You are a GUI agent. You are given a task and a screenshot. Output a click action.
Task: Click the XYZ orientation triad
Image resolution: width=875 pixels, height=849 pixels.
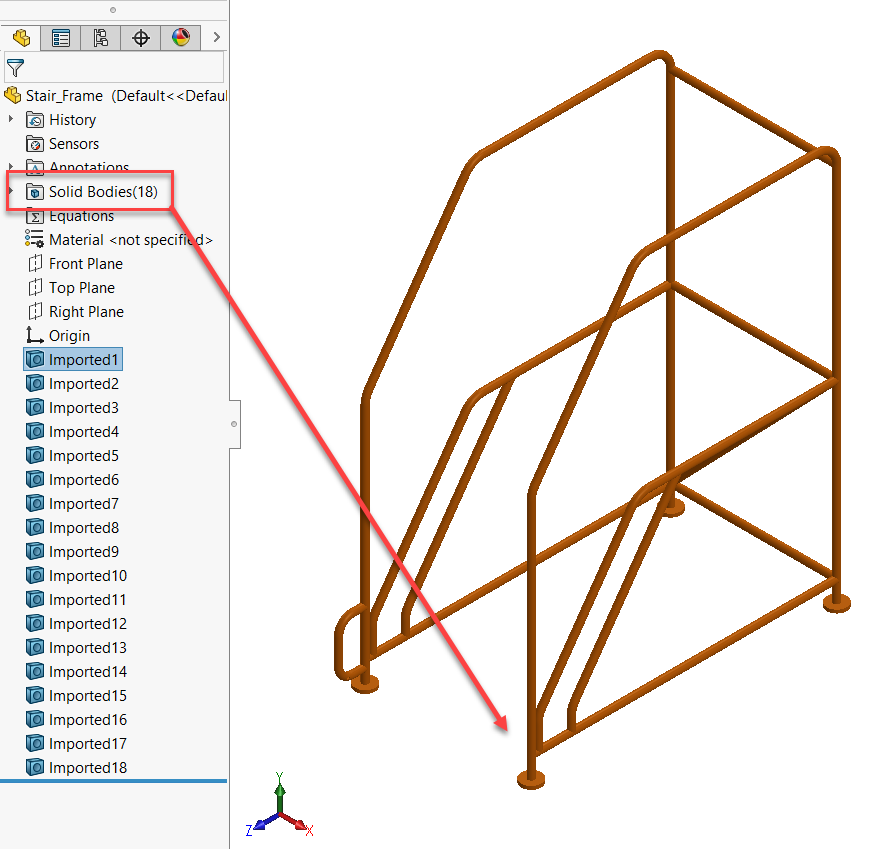point(280,805)
